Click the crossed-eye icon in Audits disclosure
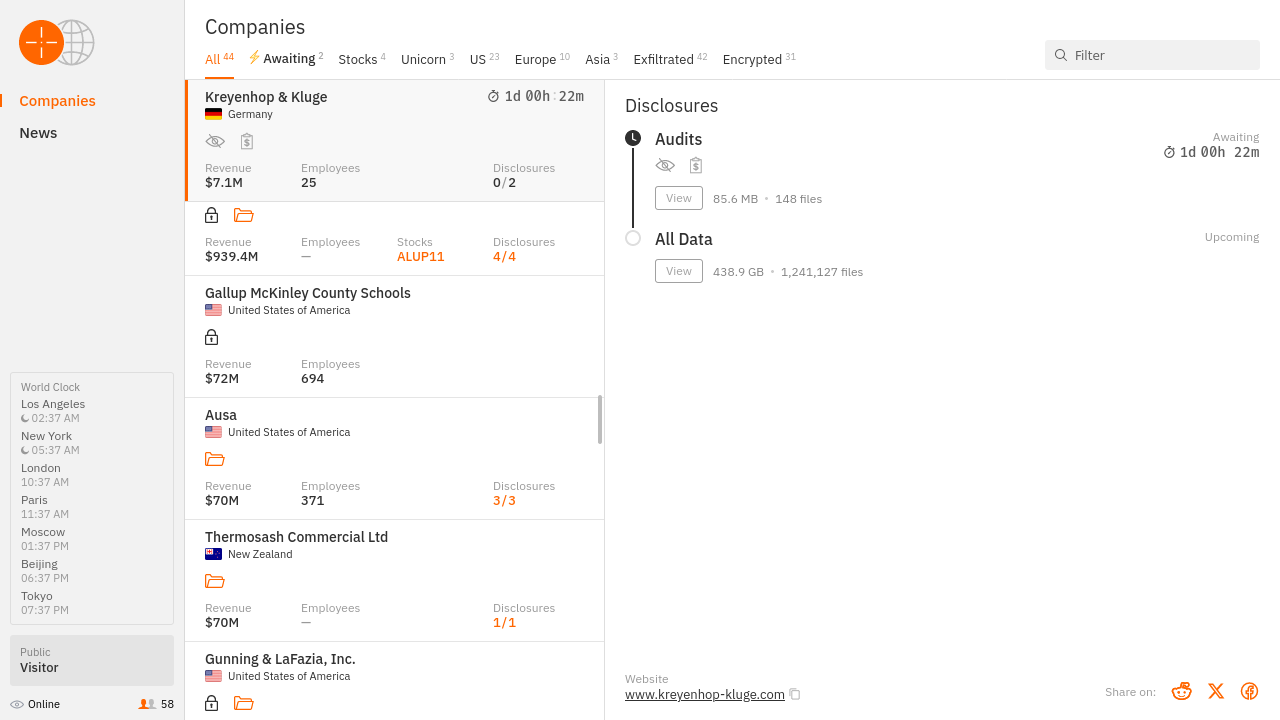The image size is (1280, 720). coord(665,165)
